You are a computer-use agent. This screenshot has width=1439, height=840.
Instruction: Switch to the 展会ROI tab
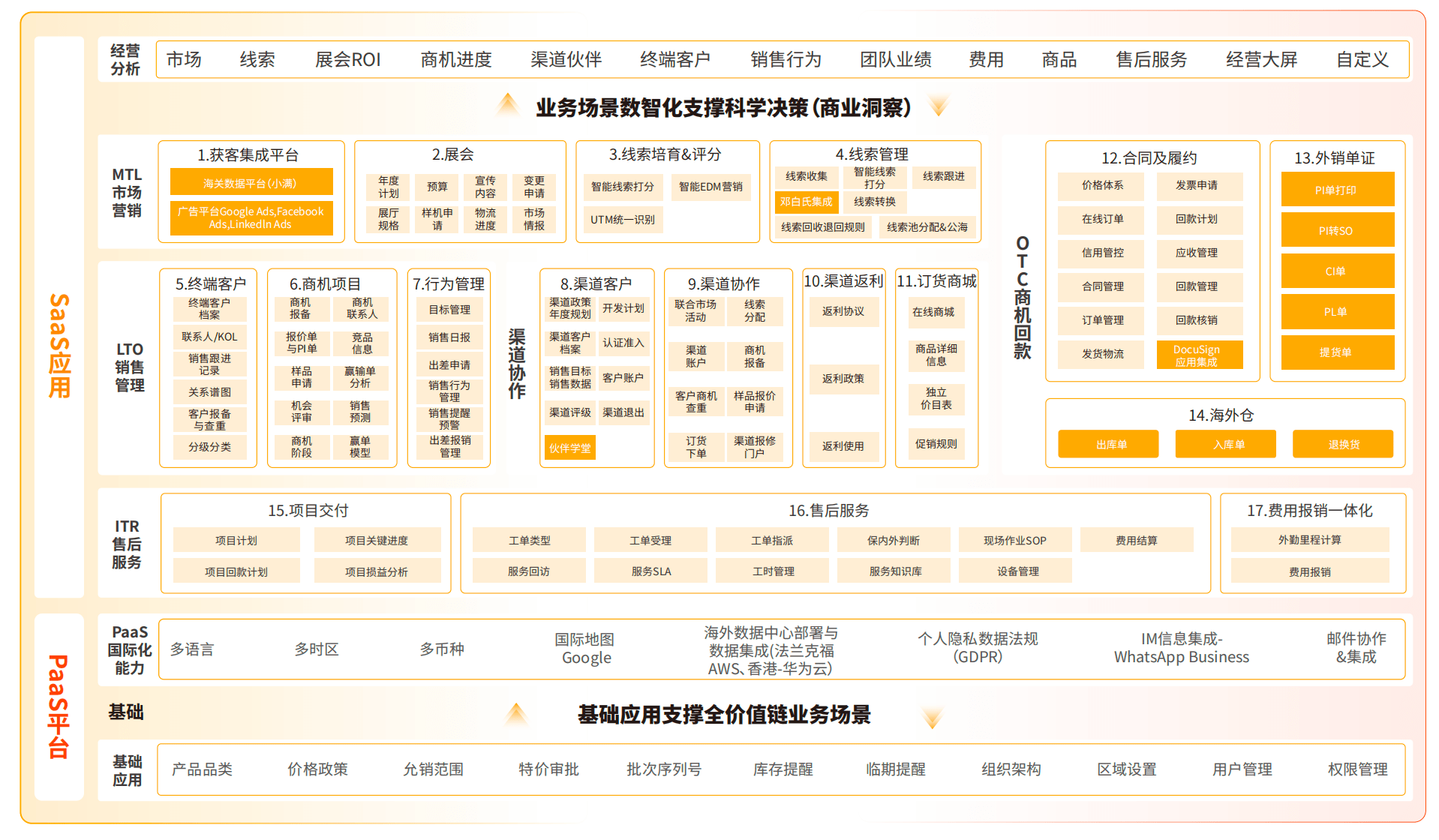coord(347,59)
